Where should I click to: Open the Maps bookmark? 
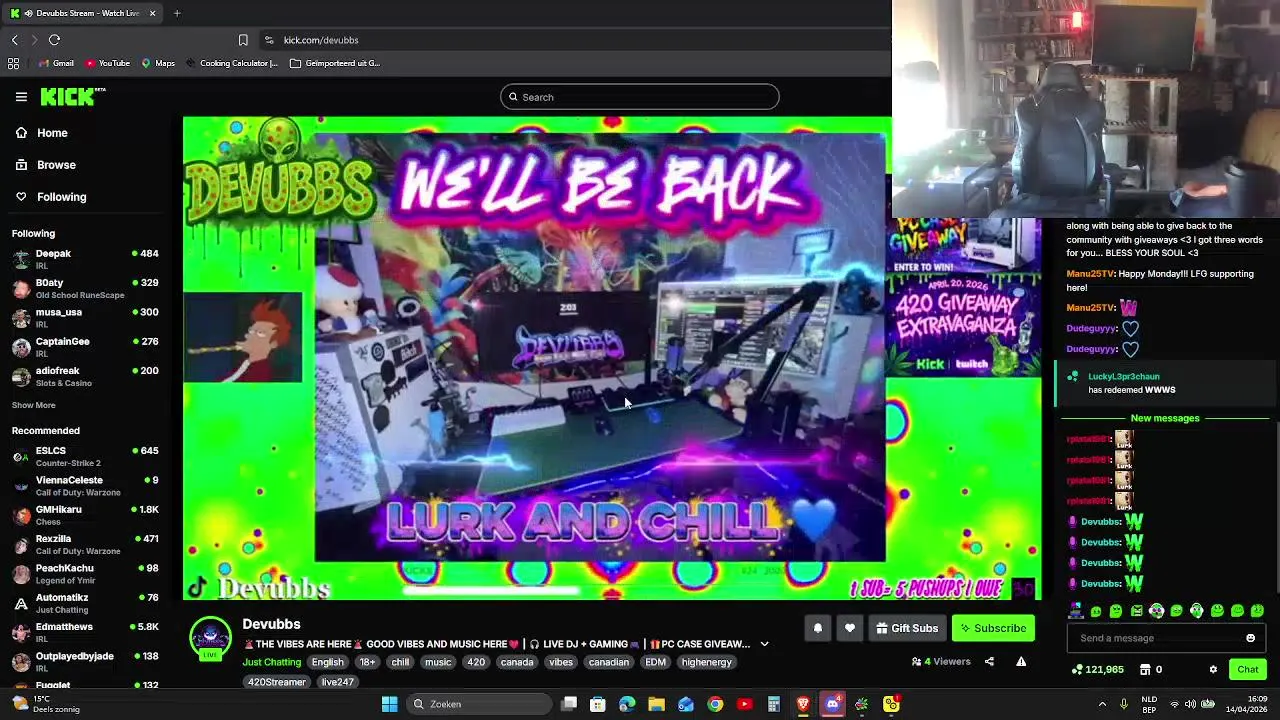(x=158, y=63)
